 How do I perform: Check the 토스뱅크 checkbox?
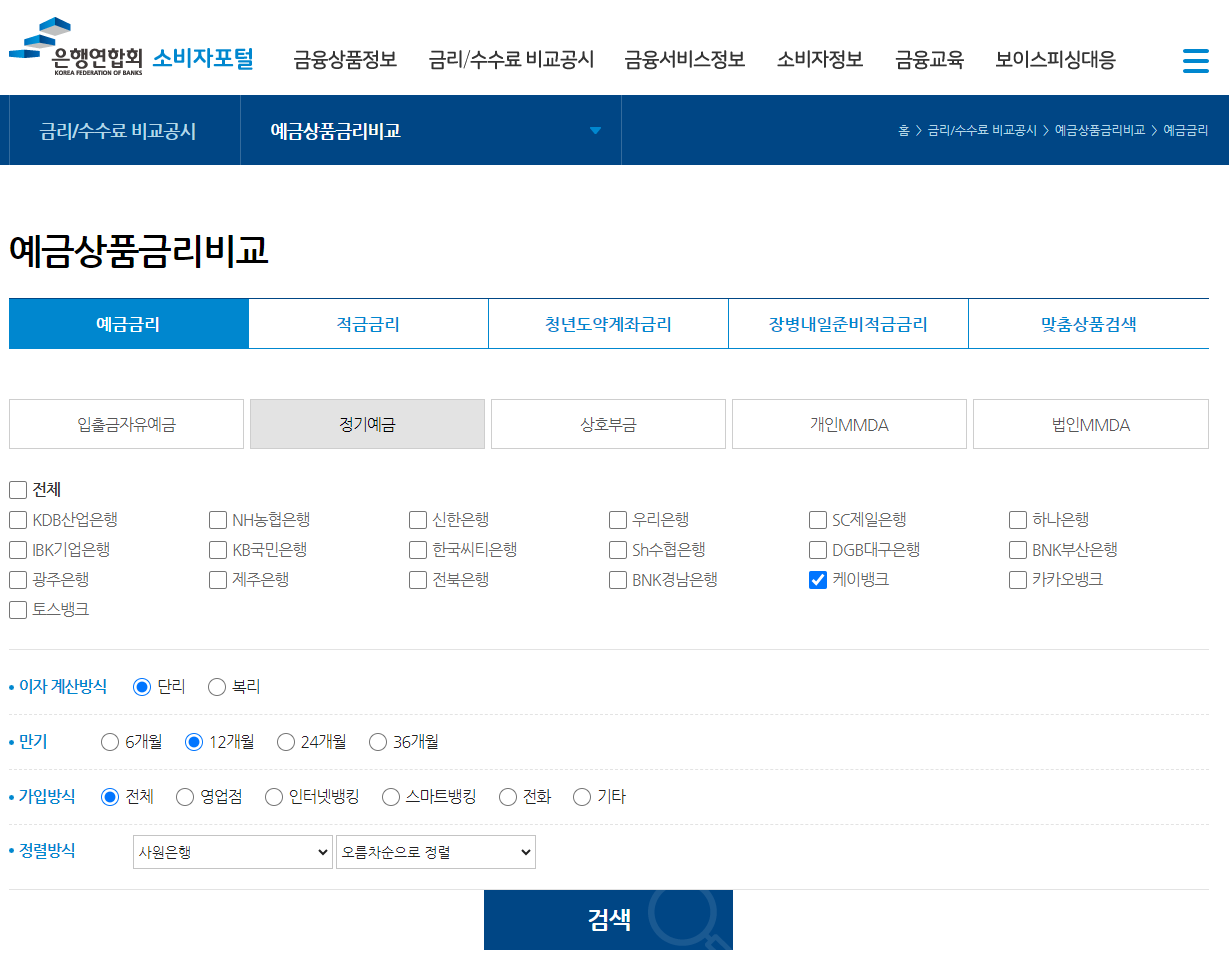coord(18,610)
